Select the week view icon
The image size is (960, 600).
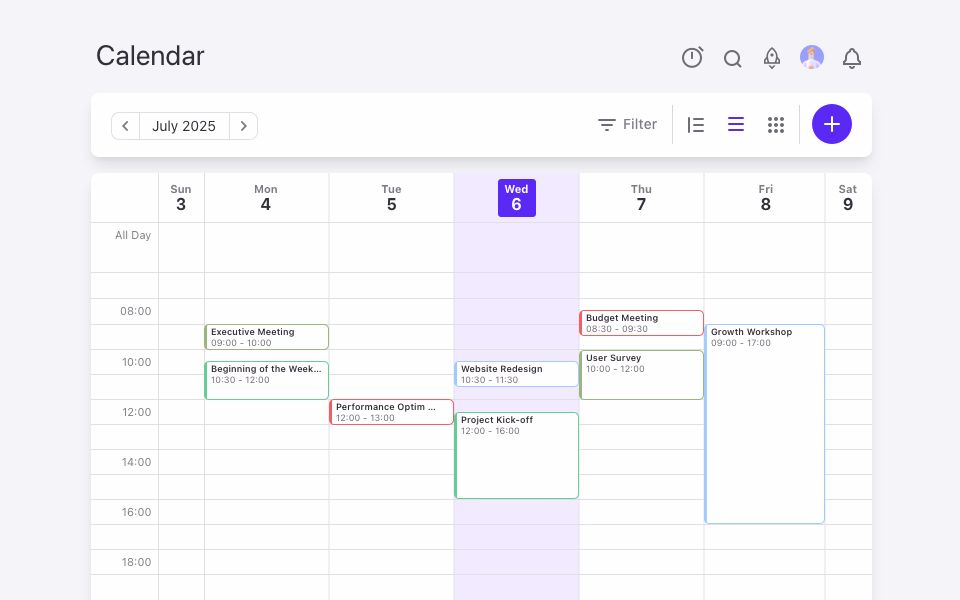(x=736, y=124)
